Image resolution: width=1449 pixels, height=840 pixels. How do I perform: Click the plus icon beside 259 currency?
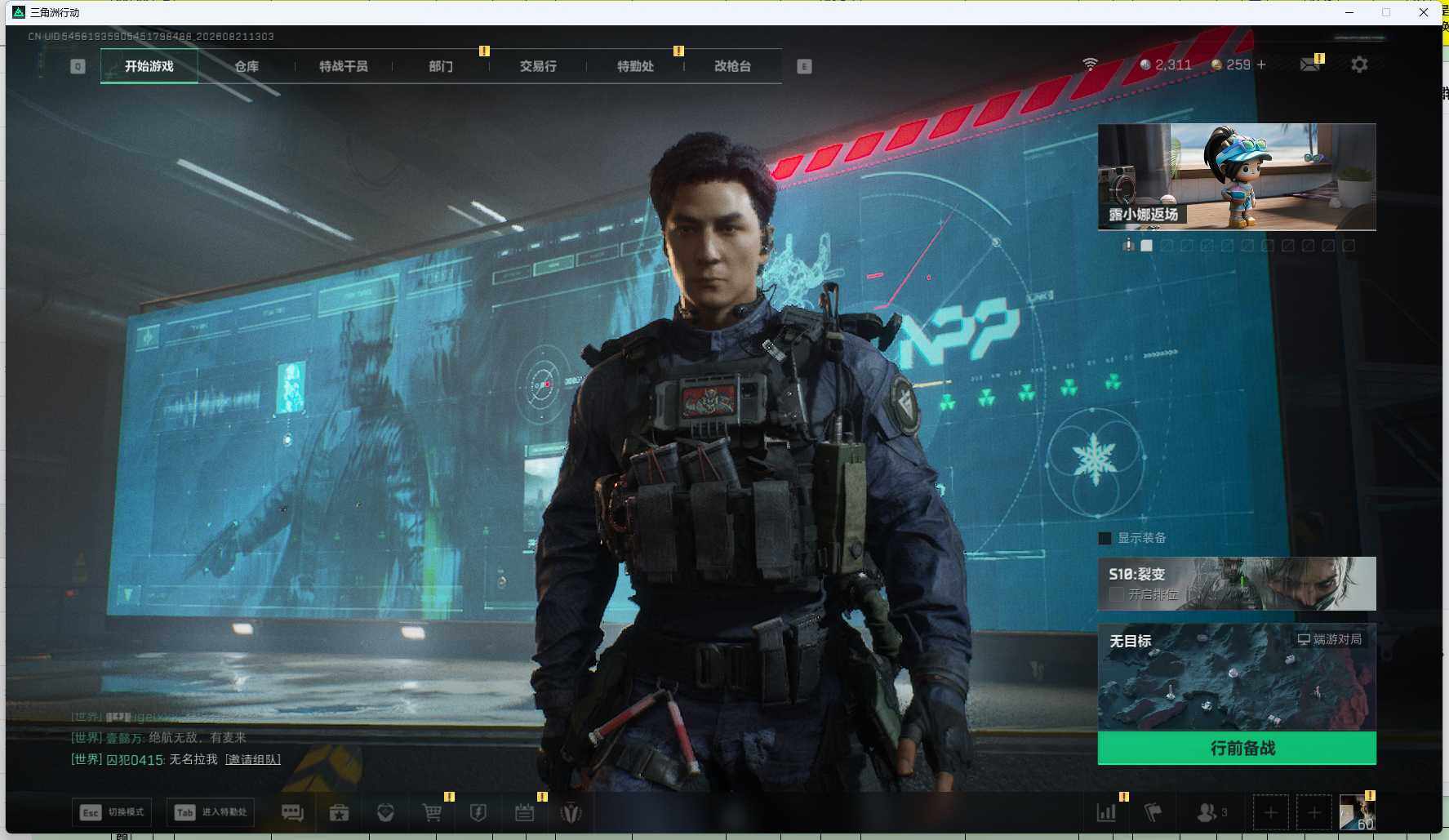pos(1261,64)
